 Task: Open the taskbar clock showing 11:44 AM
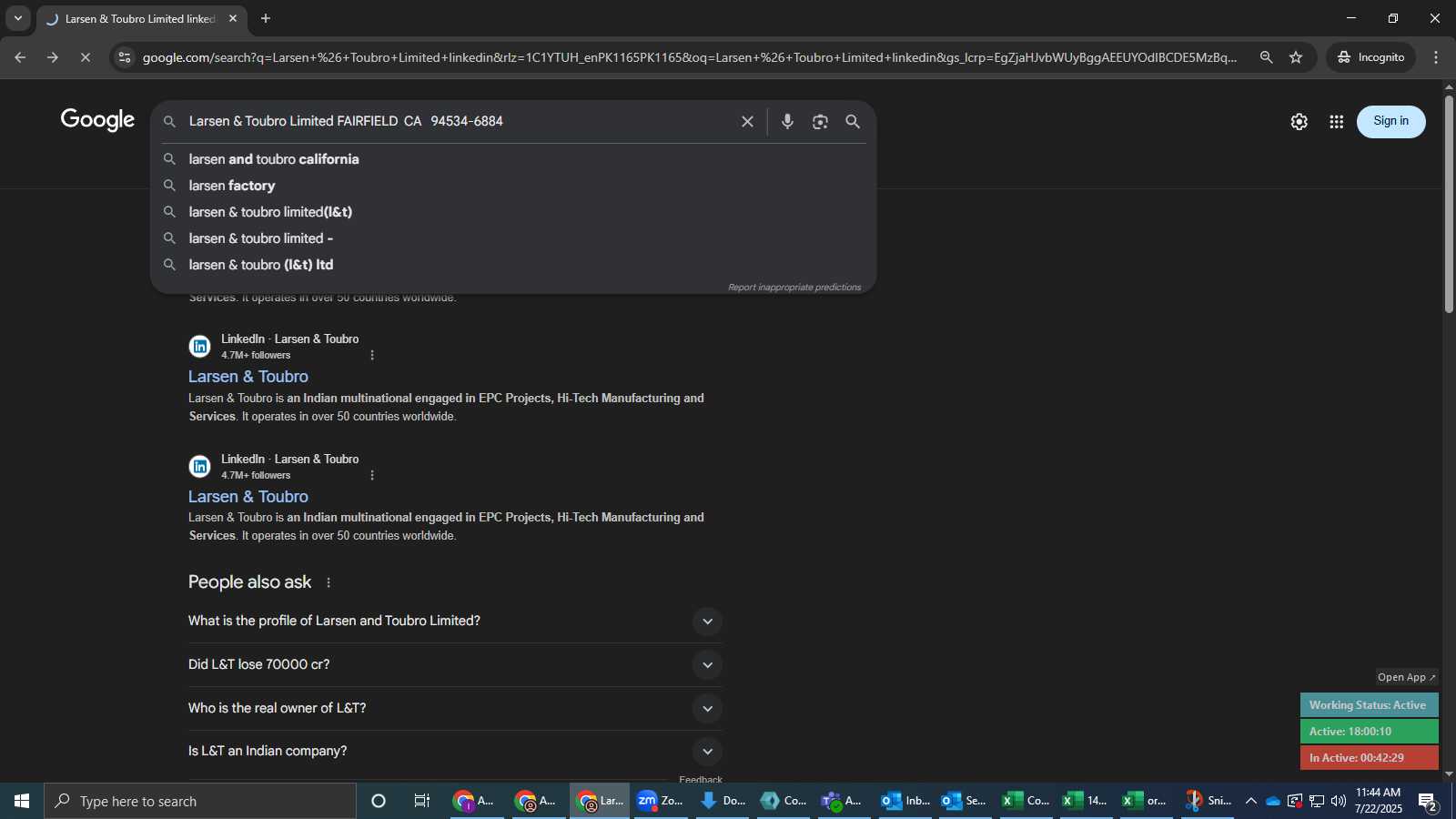[1378, 801]
